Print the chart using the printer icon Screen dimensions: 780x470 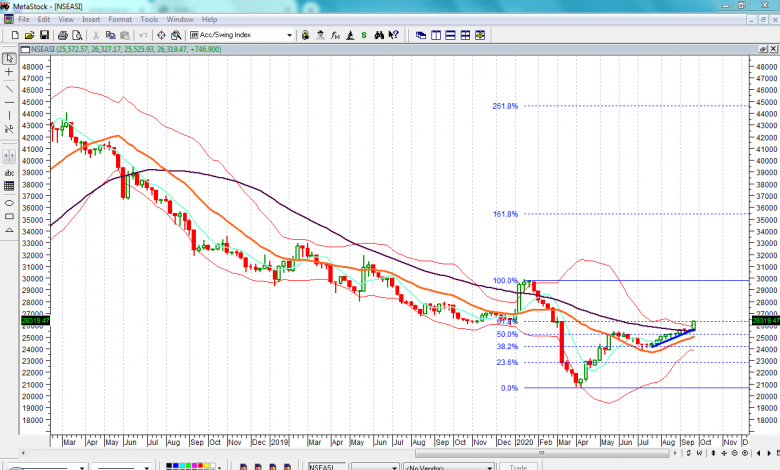pos(63,35)
